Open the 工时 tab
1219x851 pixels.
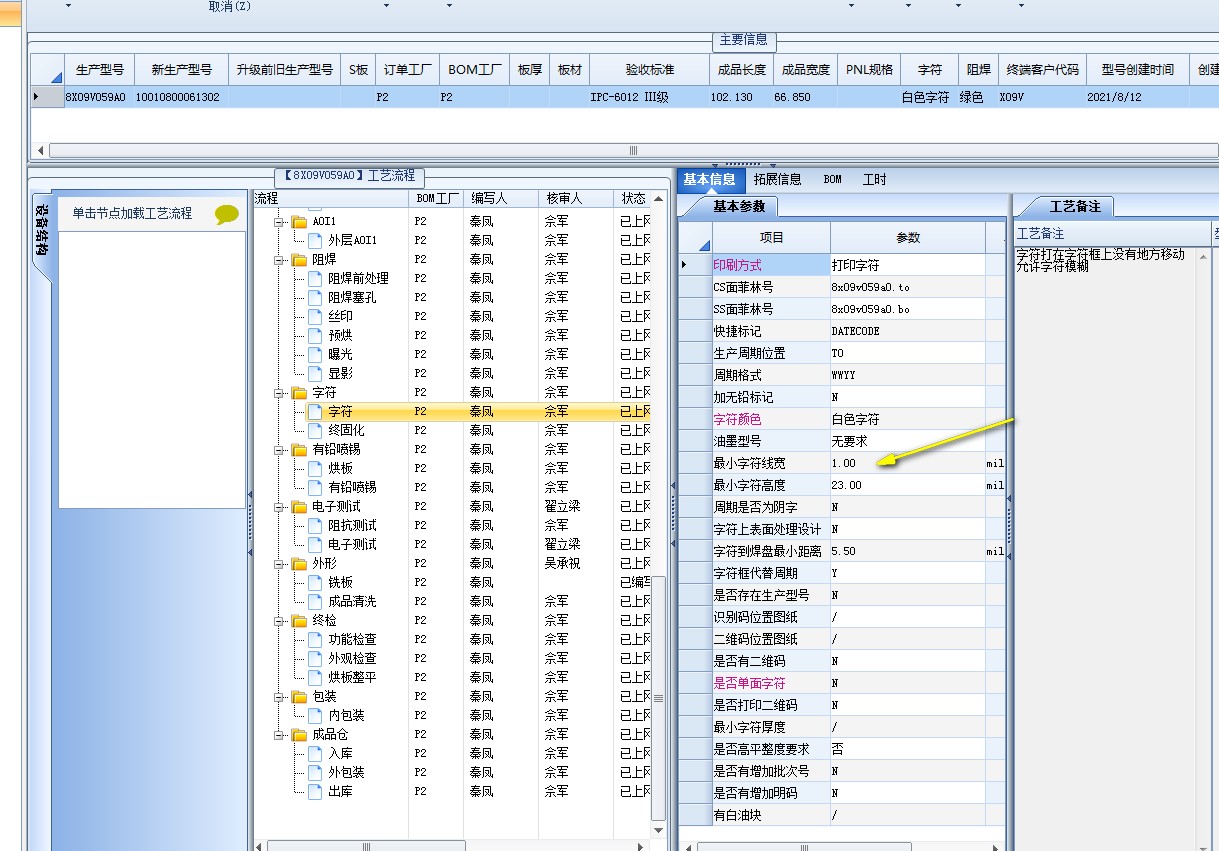pyautogui.click(x=875, y=180)
